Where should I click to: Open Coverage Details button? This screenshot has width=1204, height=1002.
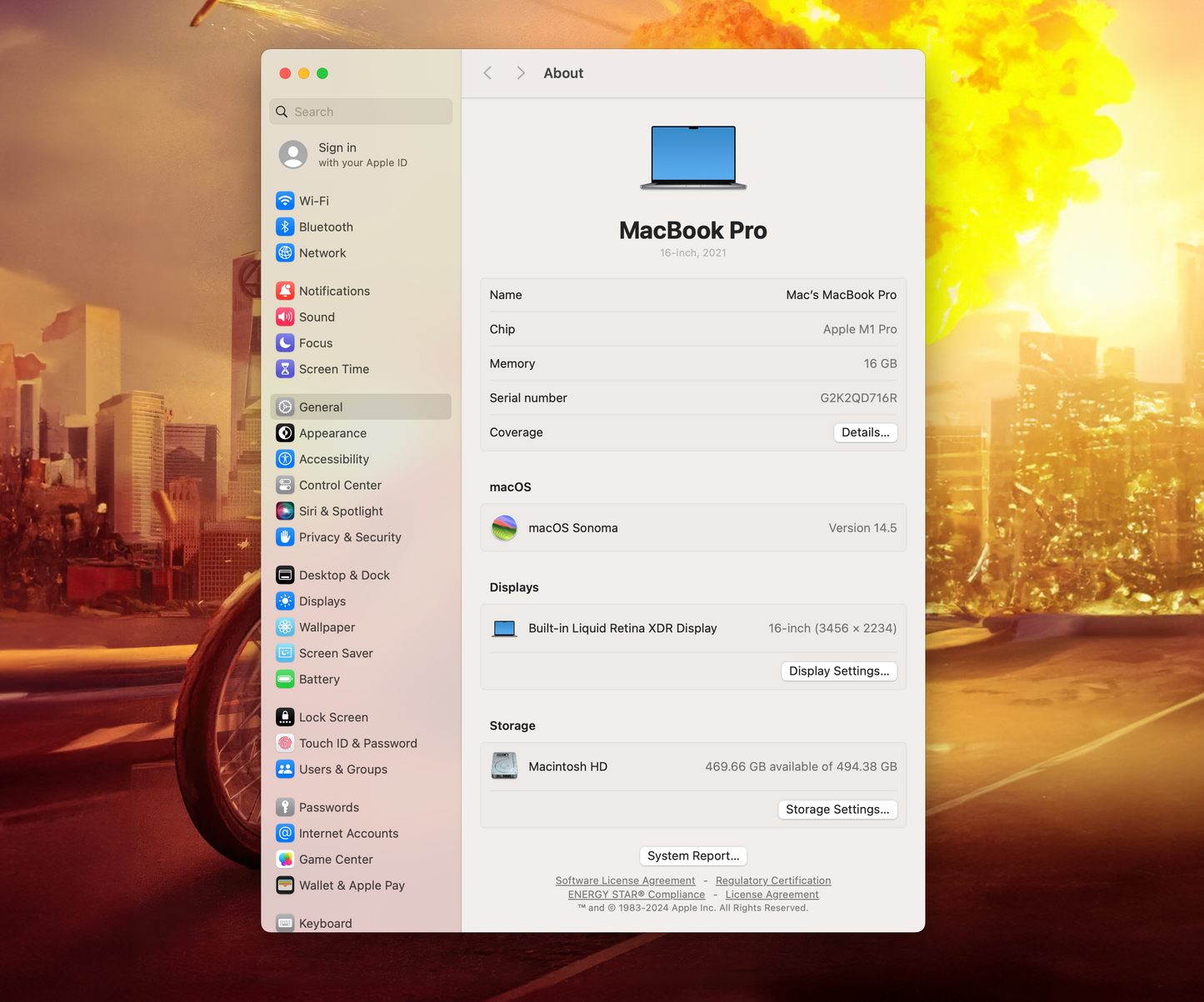[865, 432]
